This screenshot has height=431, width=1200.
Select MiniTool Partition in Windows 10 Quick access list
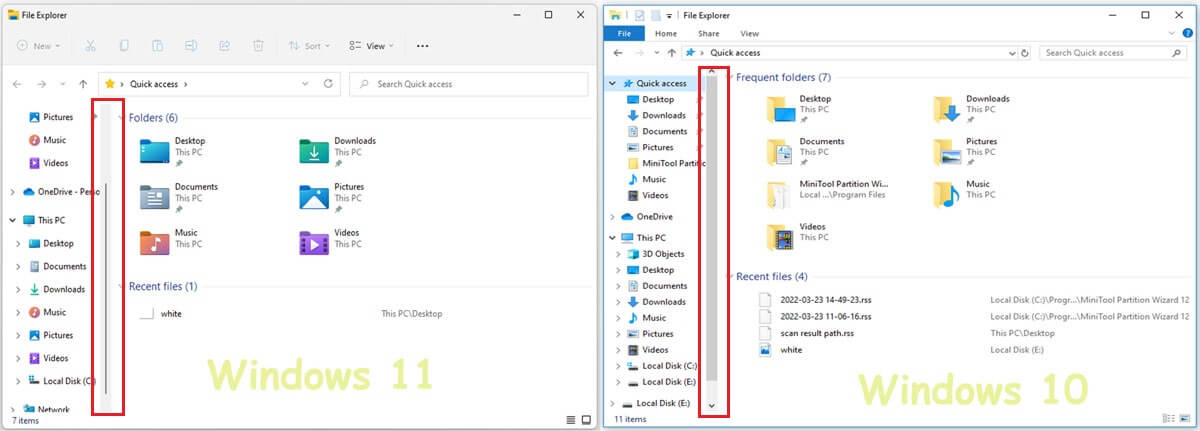(x=666, y=163)
